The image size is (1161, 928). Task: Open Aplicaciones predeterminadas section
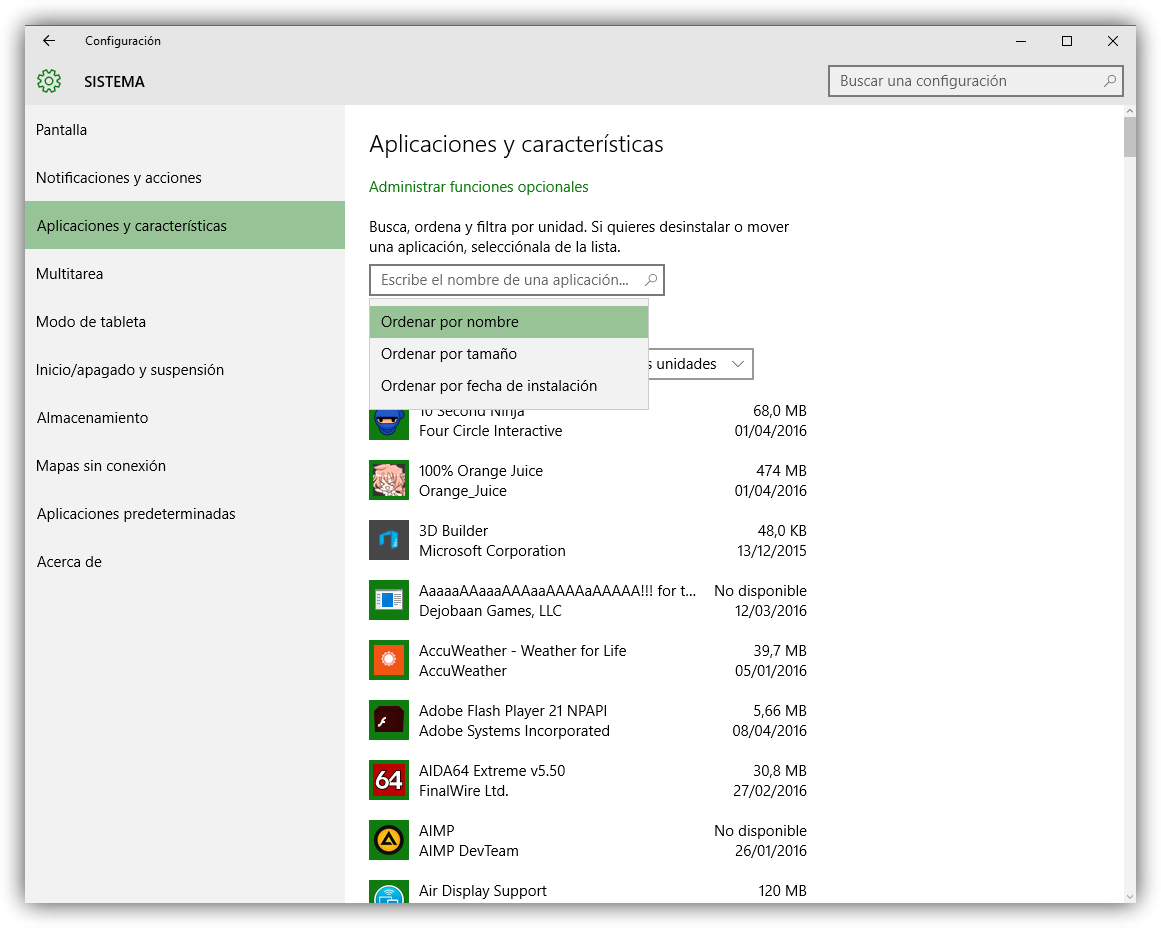[136, 514]
